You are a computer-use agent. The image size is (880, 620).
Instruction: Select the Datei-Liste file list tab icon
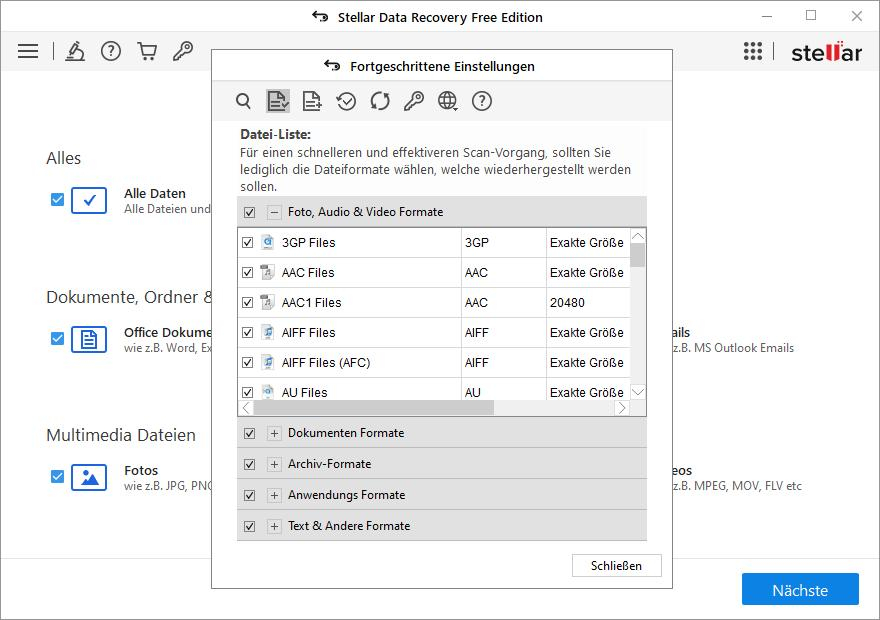(x=278, y=101)
